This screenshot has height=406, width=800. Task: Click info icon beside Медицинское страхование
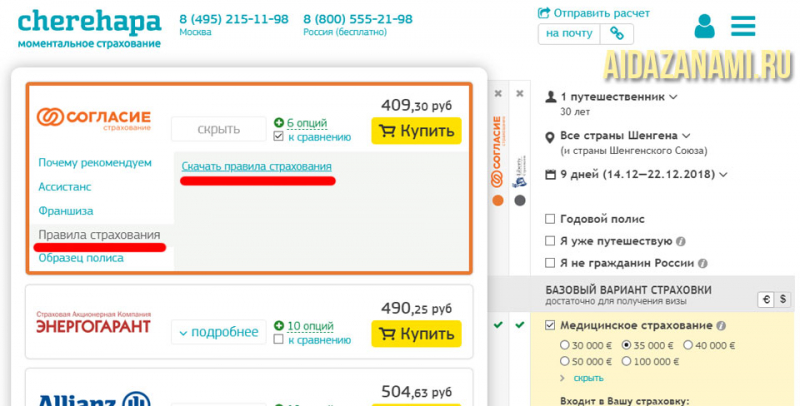tap(721, 326)
